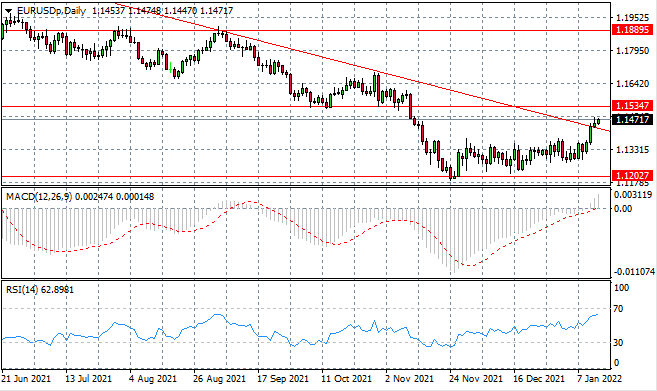Click the MACD scale value 0.003119

pyautogui.click(x=633, y=195)
